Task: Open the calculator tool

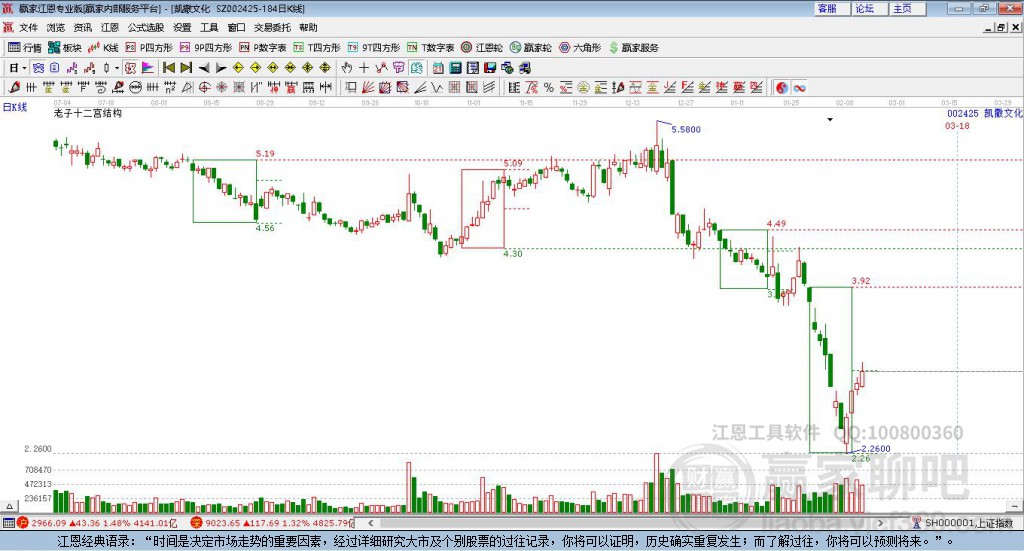Action: [x=455, y=68]
